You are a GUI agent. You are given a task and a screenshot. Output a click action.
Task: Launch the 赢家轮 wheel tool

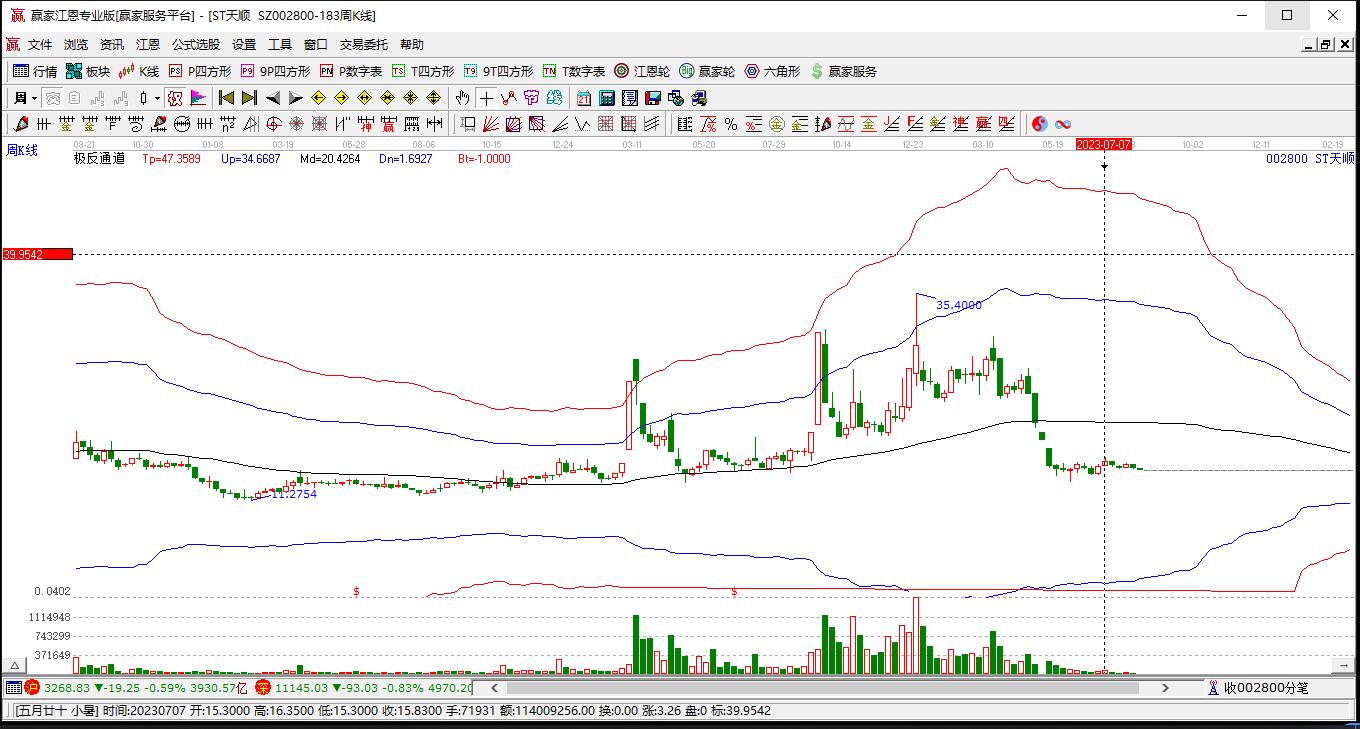point(707,71)
